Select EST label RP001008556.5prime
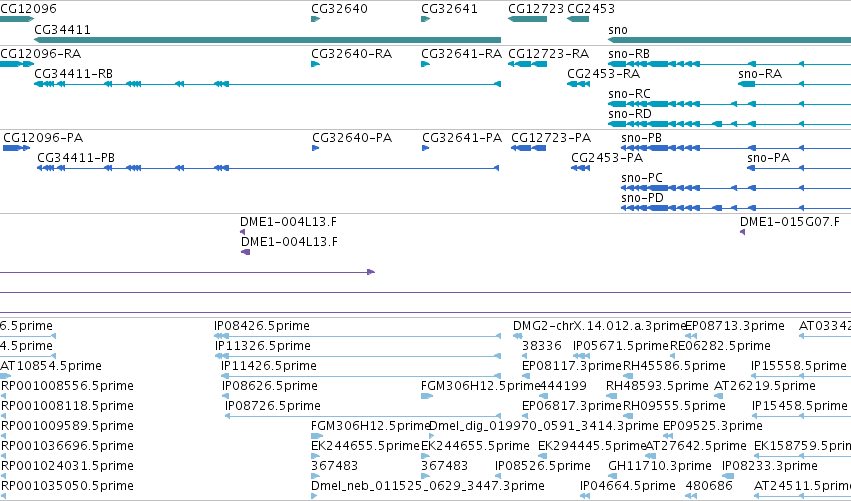The image size is (851, 501). coord(67,386)
